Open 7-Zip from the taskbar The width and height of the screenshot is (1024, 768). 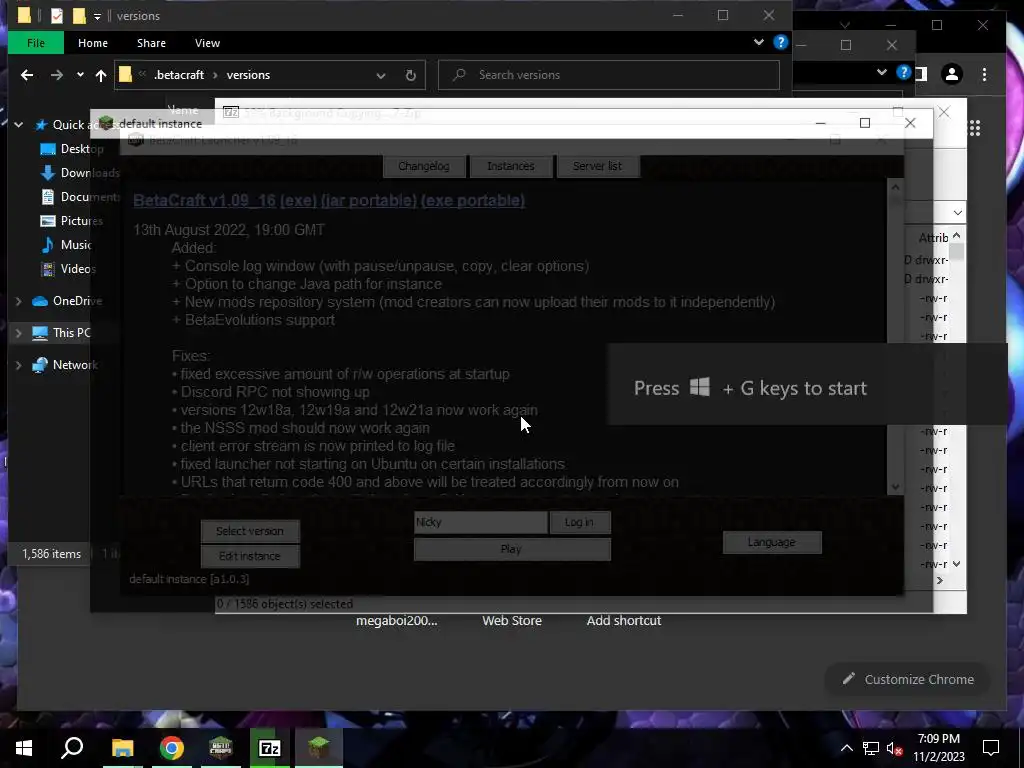click(x=270, y=748)
